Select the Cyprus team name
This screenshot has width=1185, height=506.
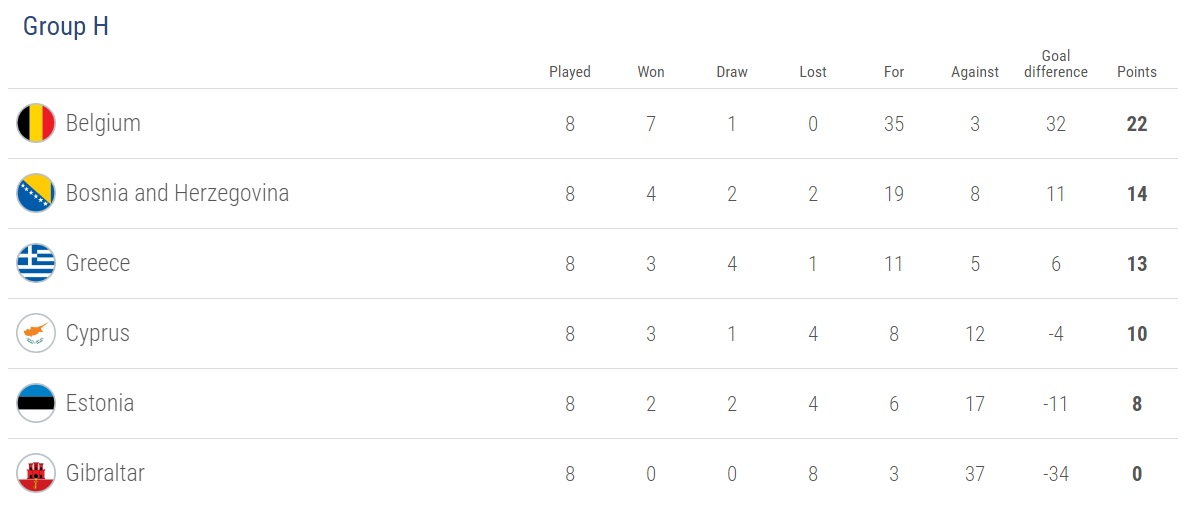(98, 334)
